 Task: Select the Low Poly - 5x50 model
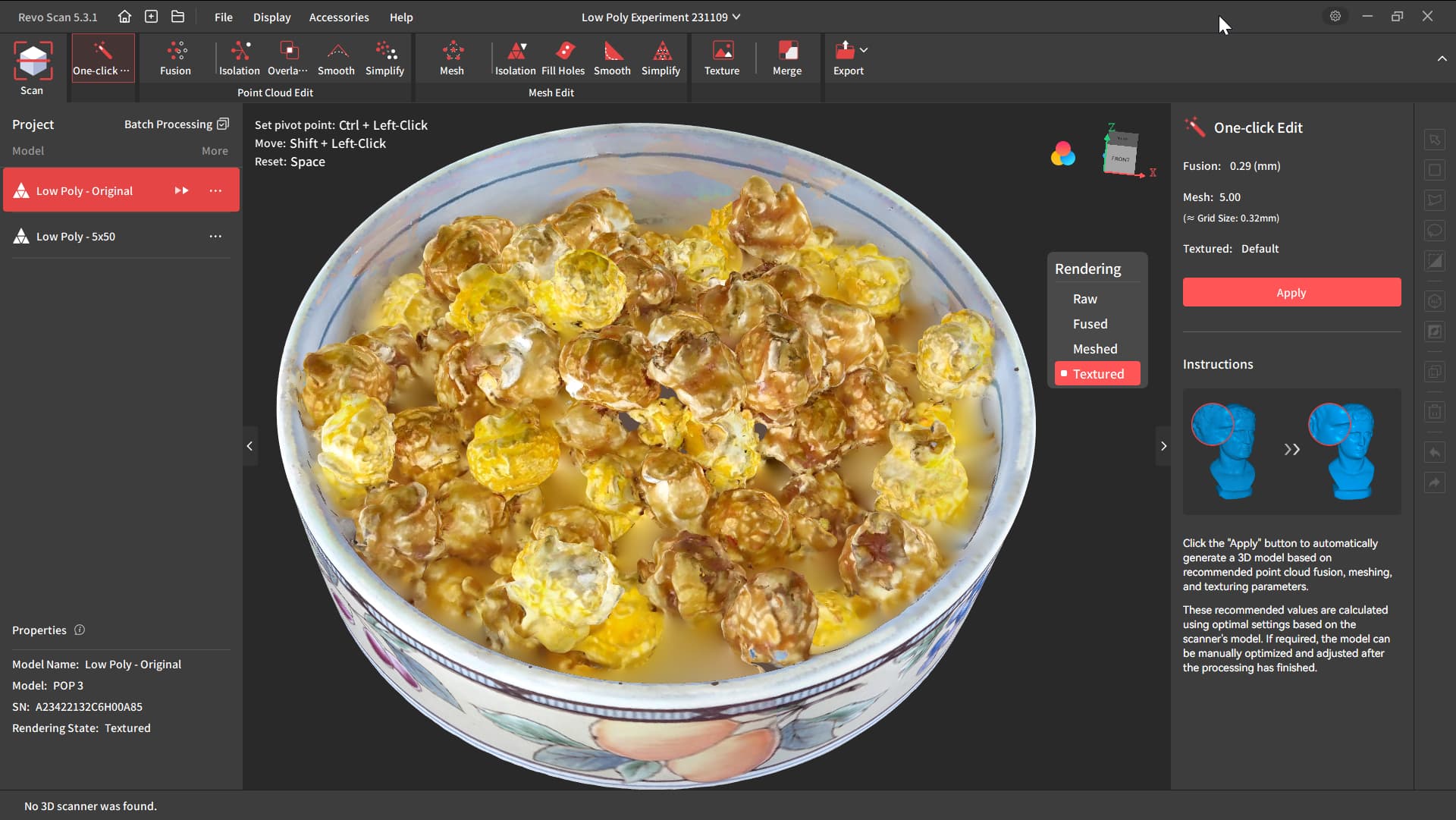click(76, 236)
